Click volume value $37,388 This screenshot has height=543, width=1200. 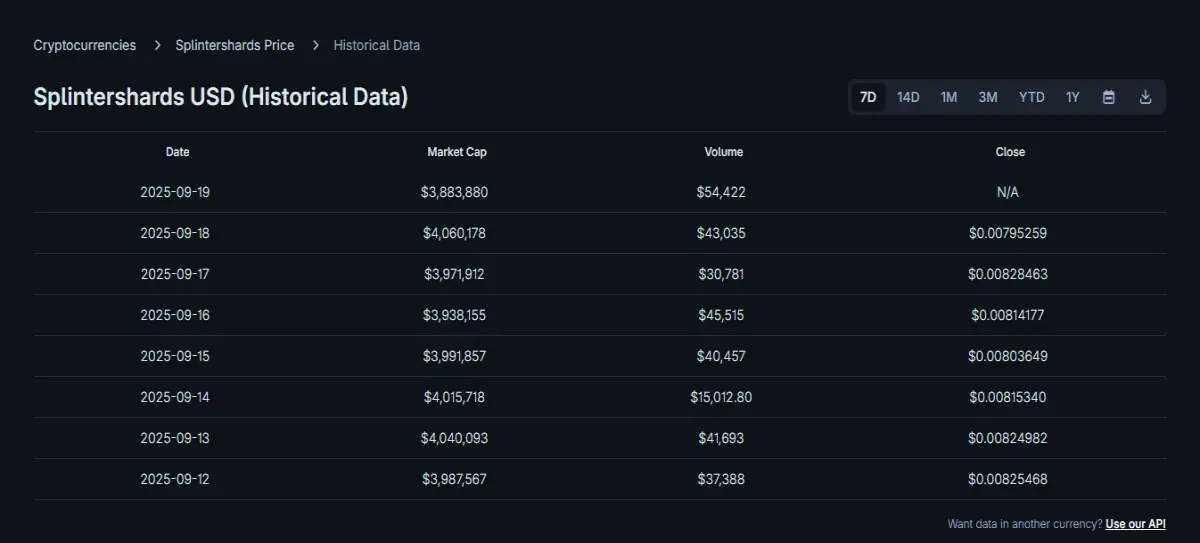(x=721, y=479)
